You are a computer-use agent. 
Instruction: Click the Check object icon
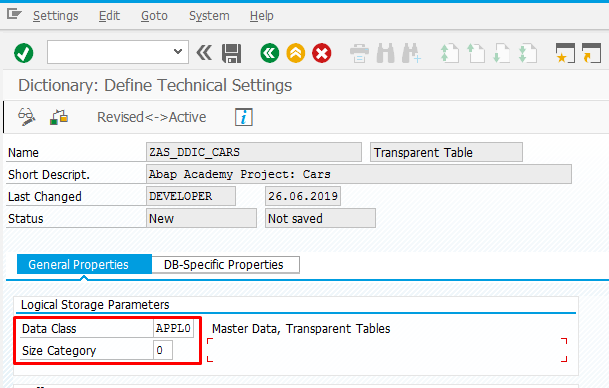(59, 117)
